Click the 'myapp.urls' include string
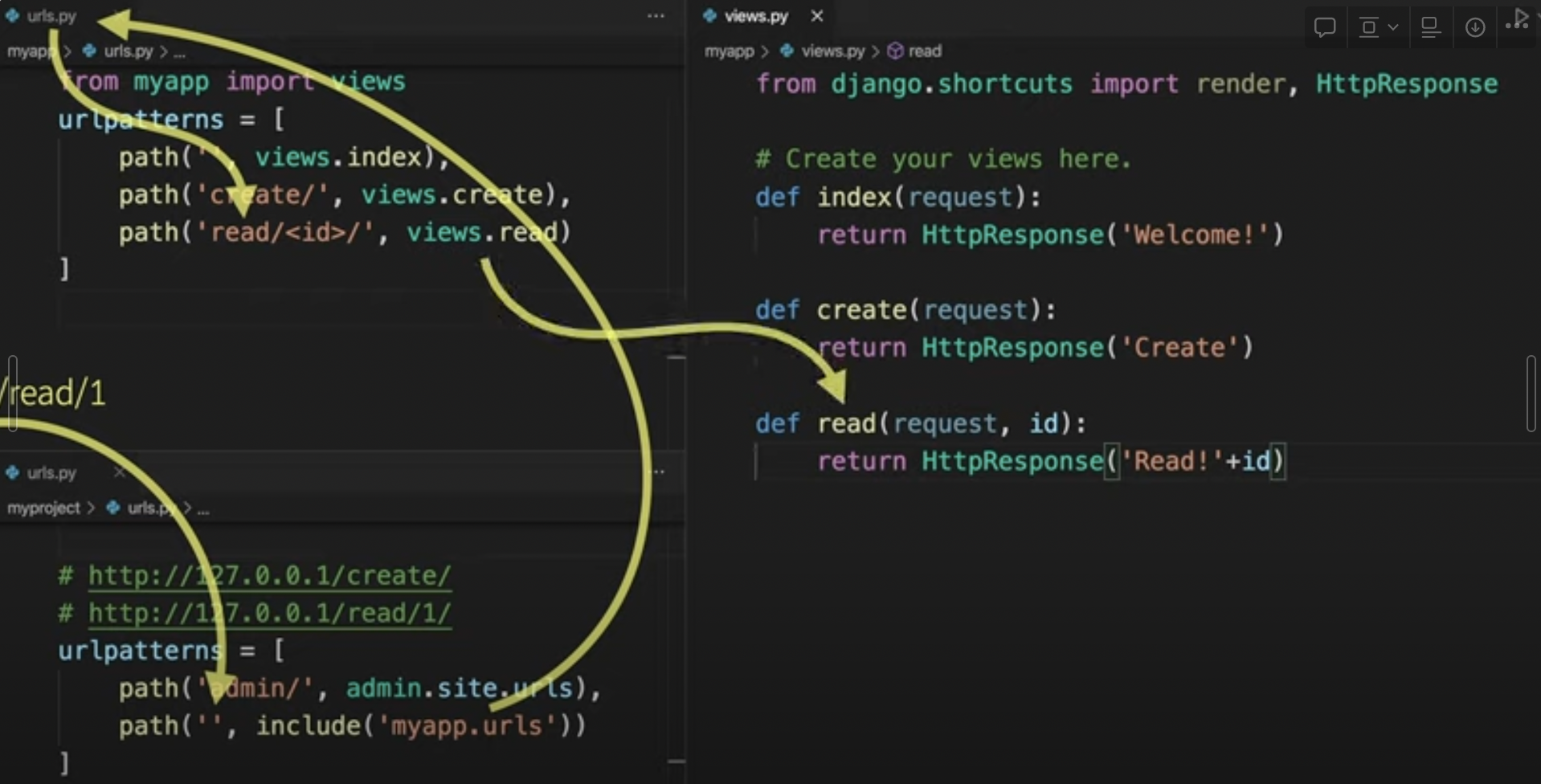The image size is (1541, 784). click(467, 726)
